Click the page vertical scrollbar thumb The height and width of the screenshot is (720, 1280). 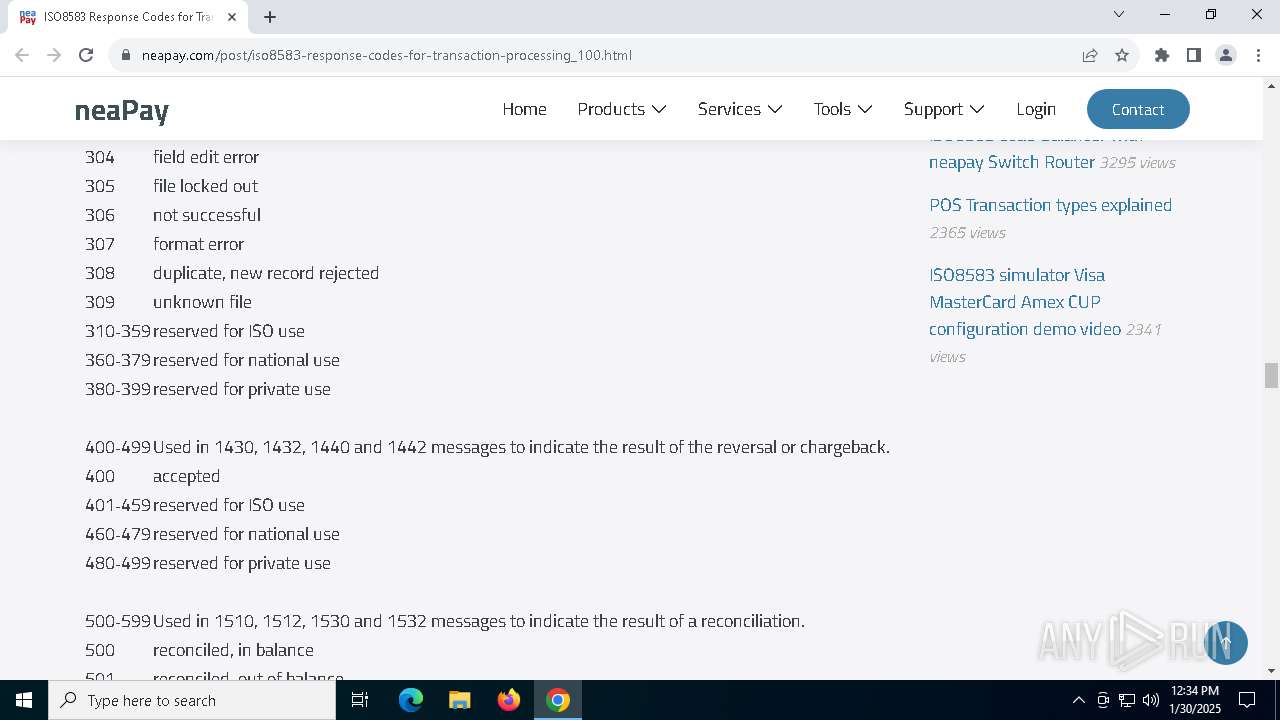pyautogui.click(x=1271, y=376)
